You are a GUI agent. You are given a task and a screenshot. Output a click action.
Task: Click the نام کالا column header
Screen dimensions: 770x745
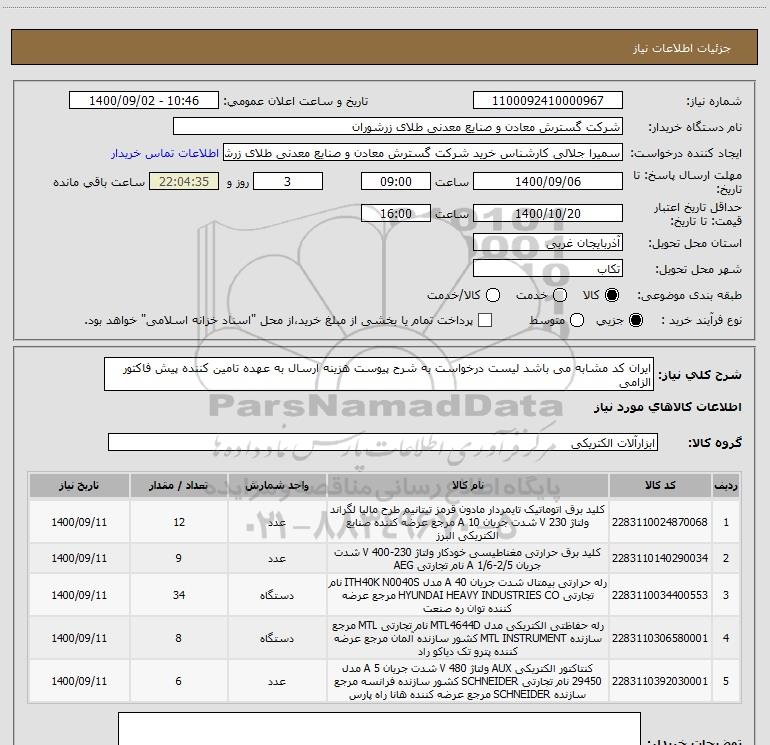point(468,486)
